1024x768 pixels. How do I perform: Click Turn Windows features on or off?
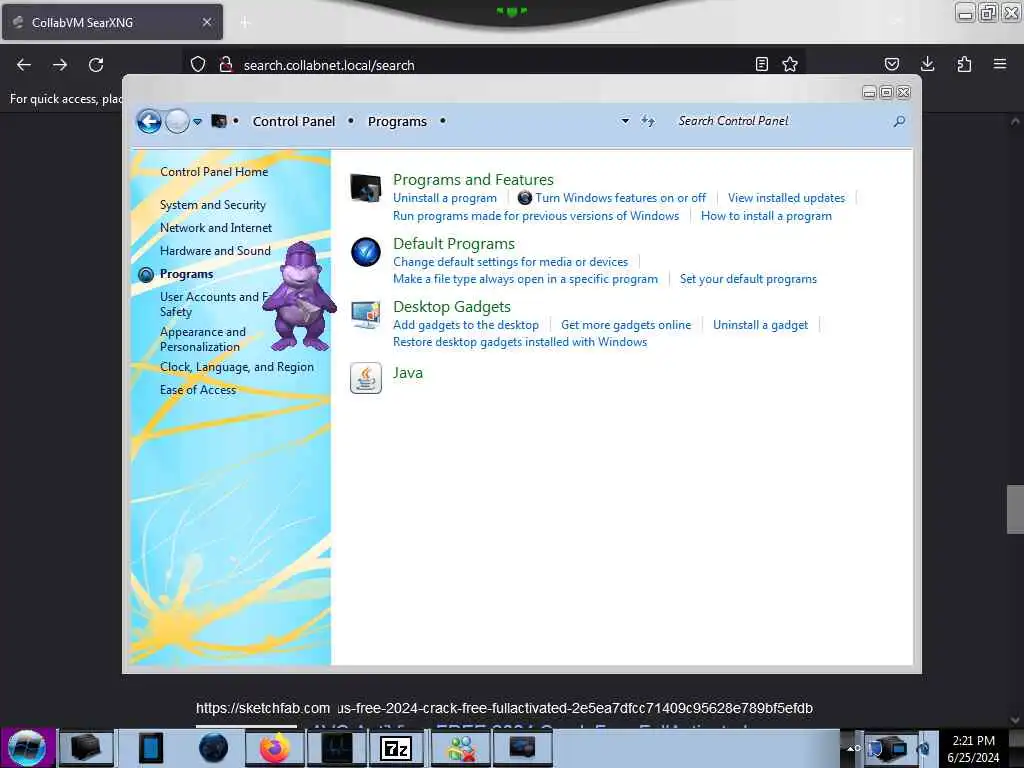click(x=620, y=198)
